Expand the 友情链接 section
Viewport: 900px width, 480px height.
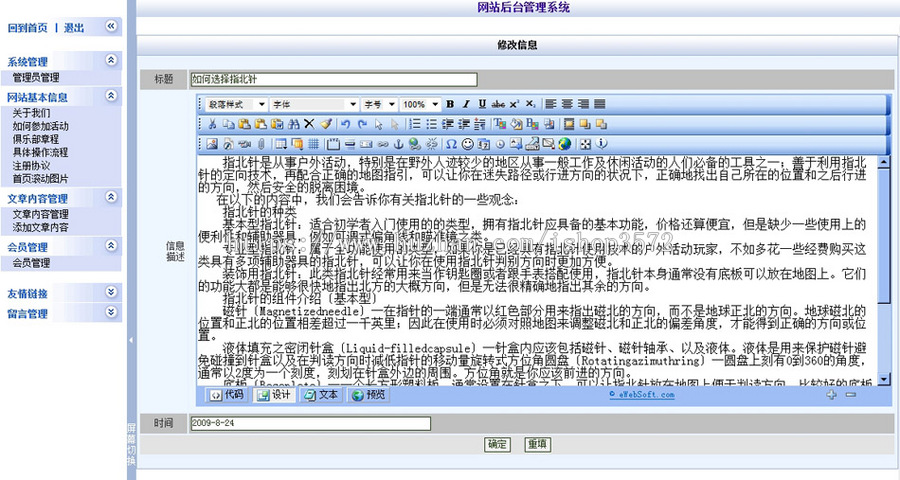coord(111,292)
